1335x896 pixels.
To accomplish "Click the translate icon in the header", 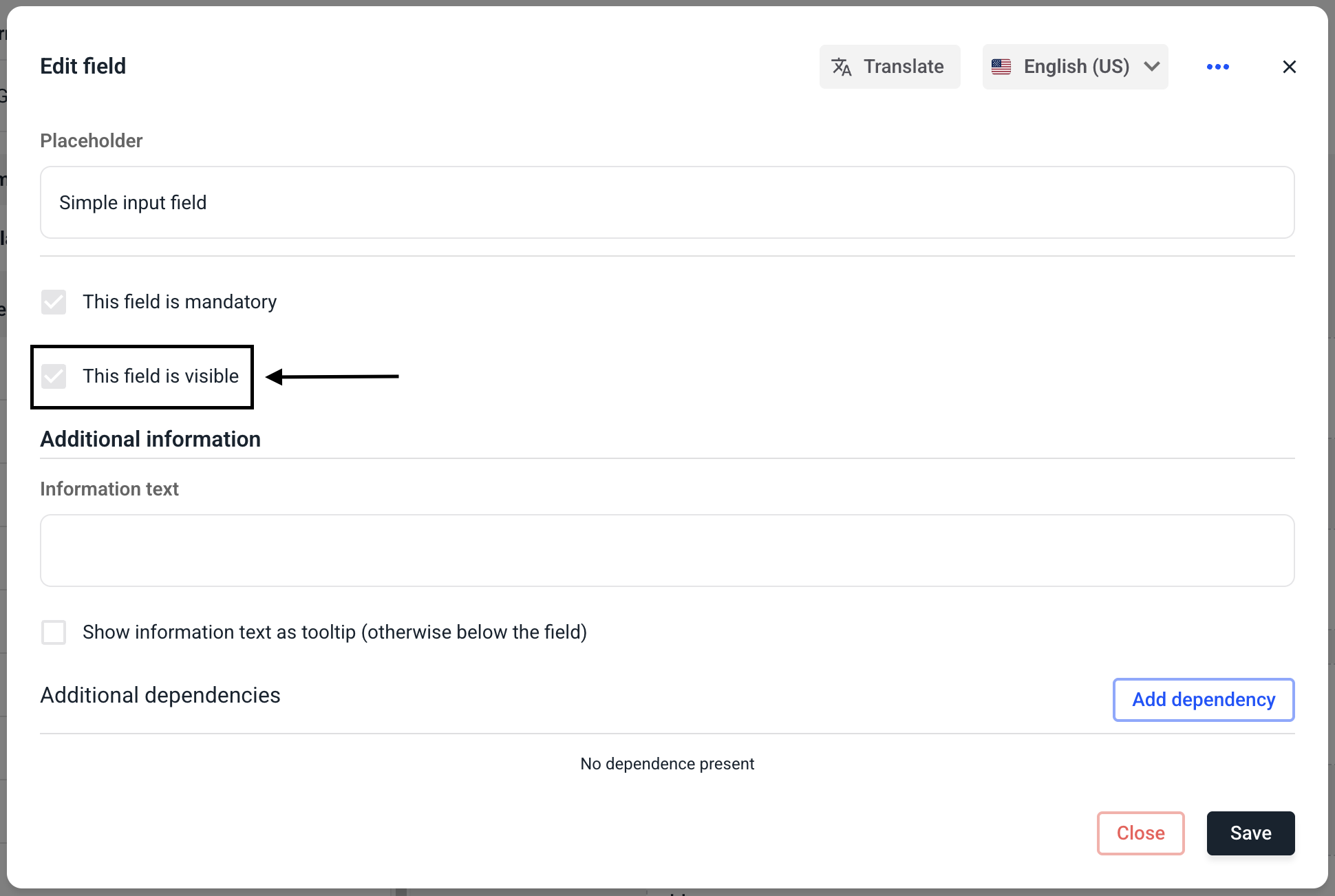I will point(842,67).
